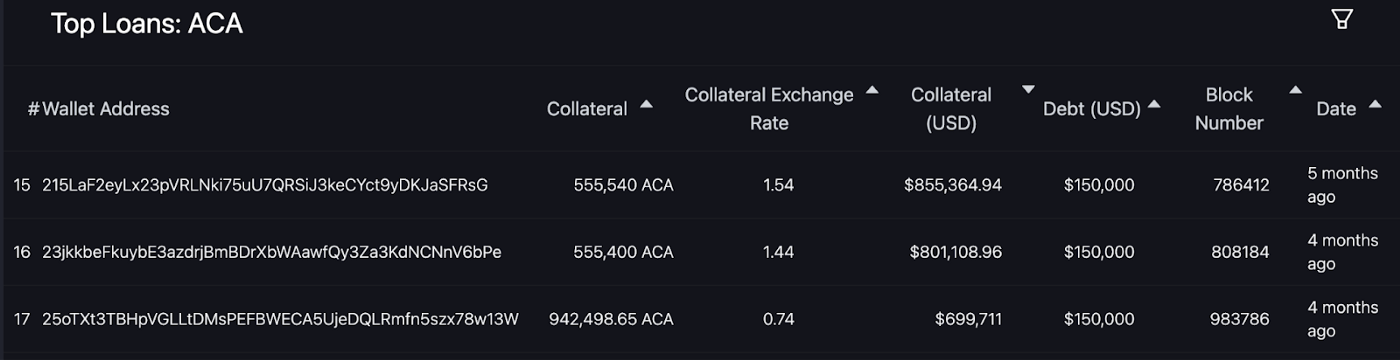Click the Collateral Exchange Rate sort arrow
1400x360 pixels.
tap(872, 90)
